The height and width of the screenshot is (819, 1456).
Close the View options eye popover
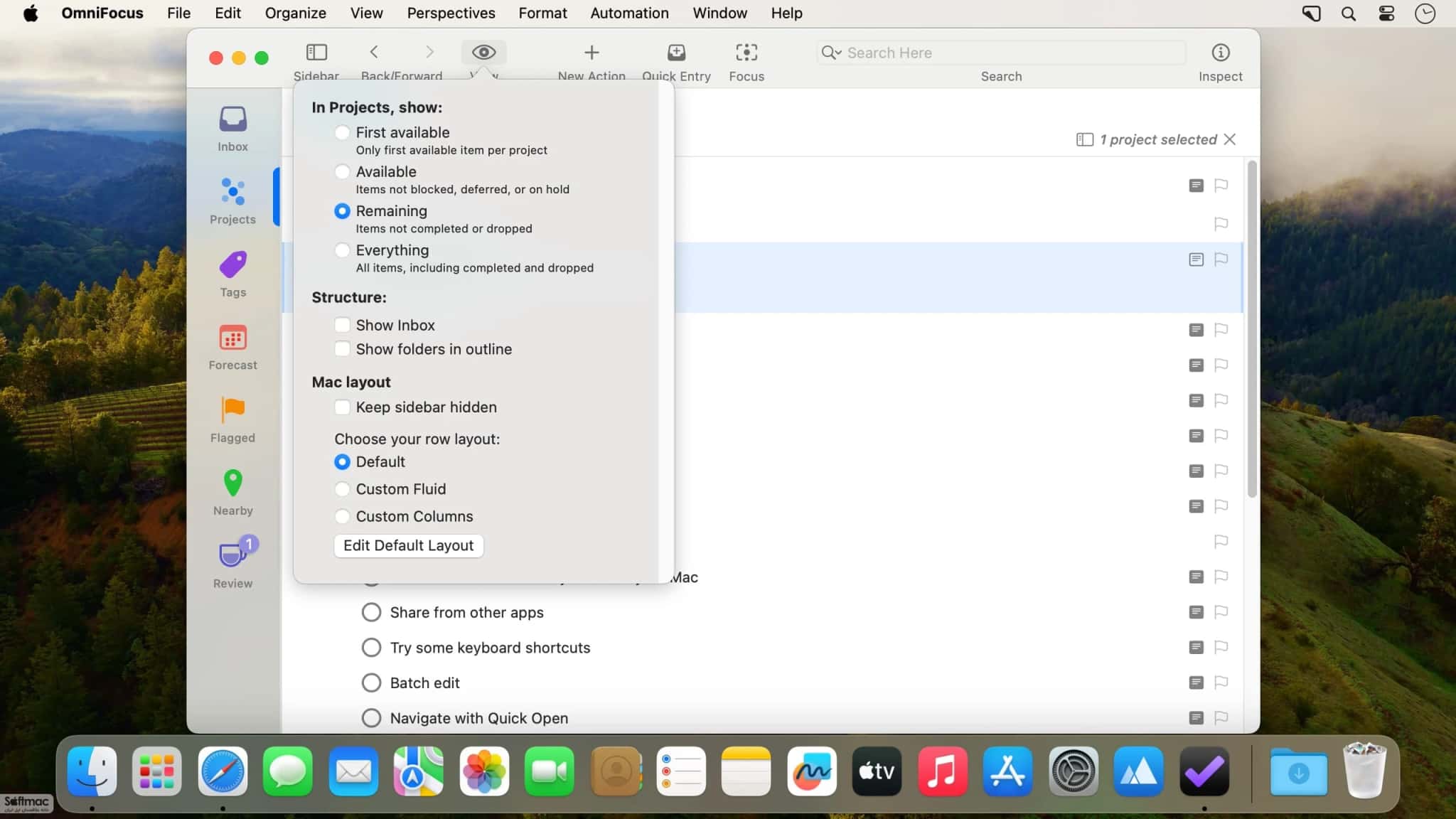coord(483,52)
